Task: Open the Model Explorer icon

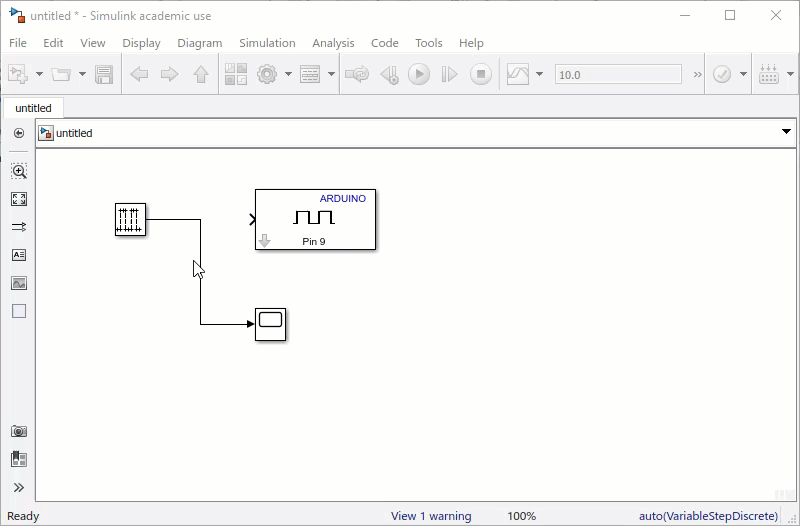Action: 310,74
